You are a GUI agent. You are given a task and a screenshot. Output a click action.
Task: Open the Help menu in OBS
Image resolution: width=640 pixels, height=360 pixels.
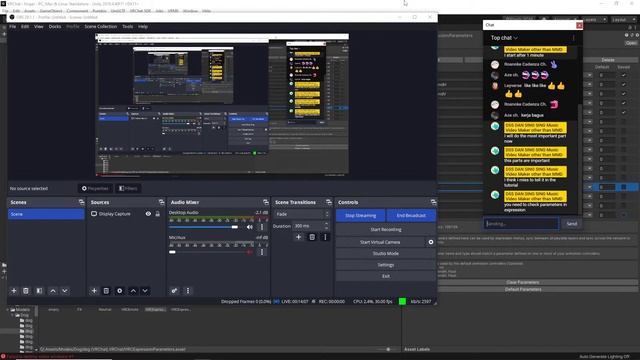[143, 27]
